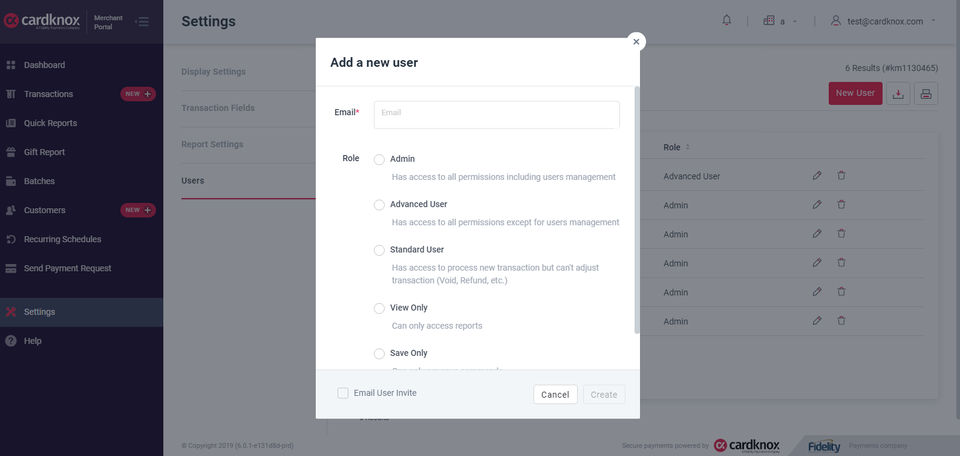Click the edit pencil for Advanced User row

(x=817, y=176)
